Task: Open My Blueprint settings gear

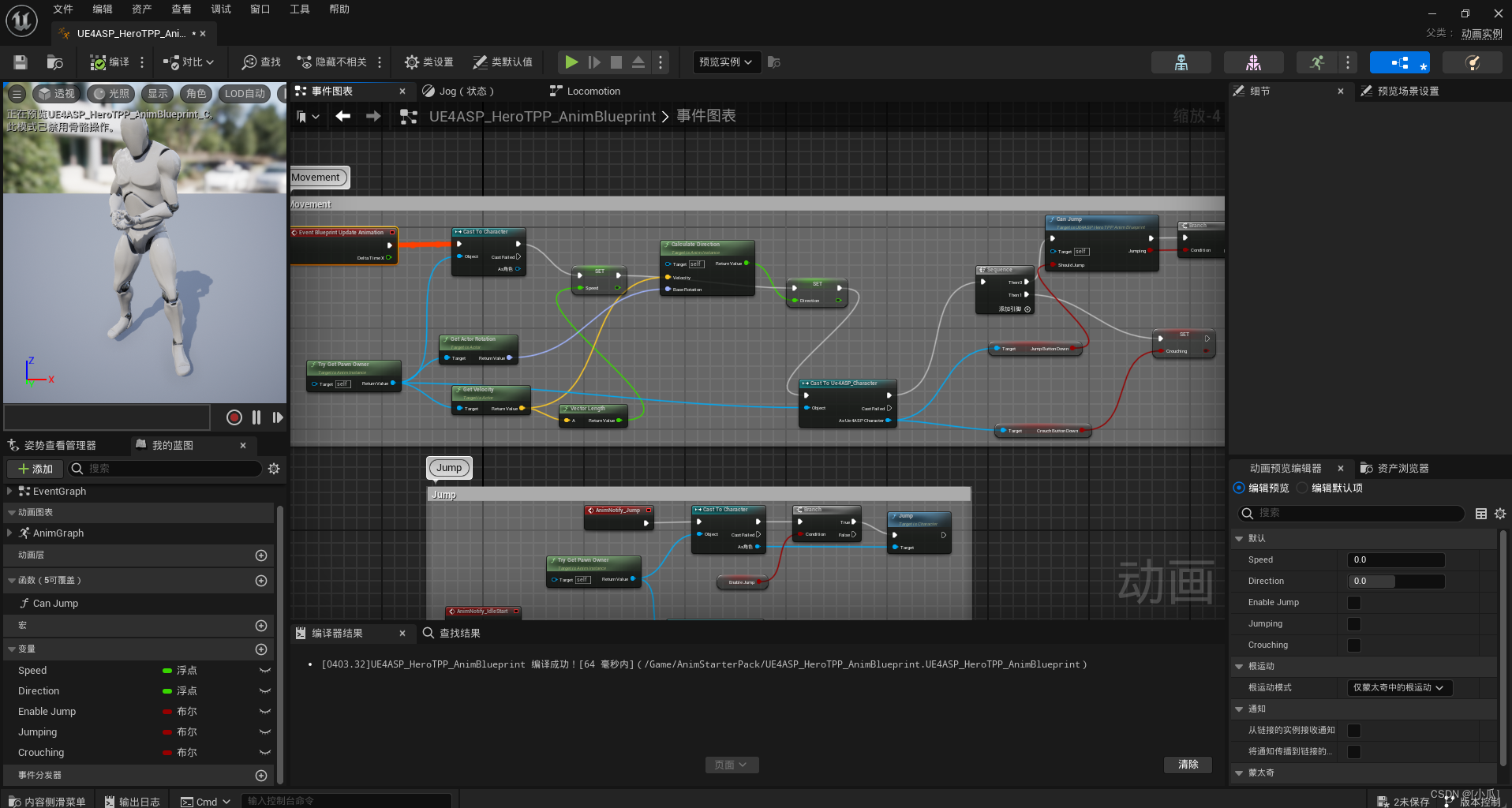Action: [274, 469]
